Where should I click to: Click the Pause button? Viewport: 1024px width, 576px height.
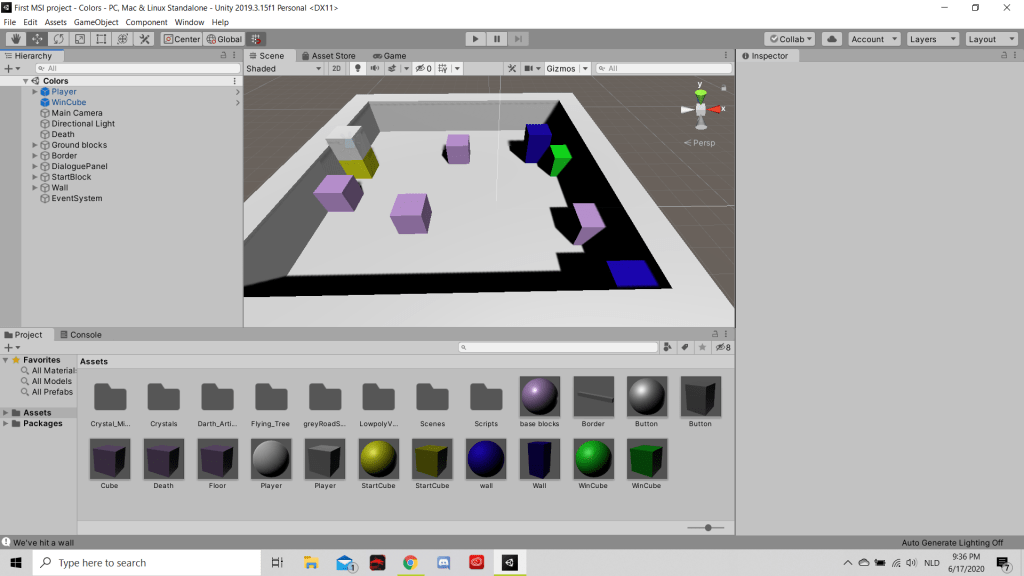(497, 39)
